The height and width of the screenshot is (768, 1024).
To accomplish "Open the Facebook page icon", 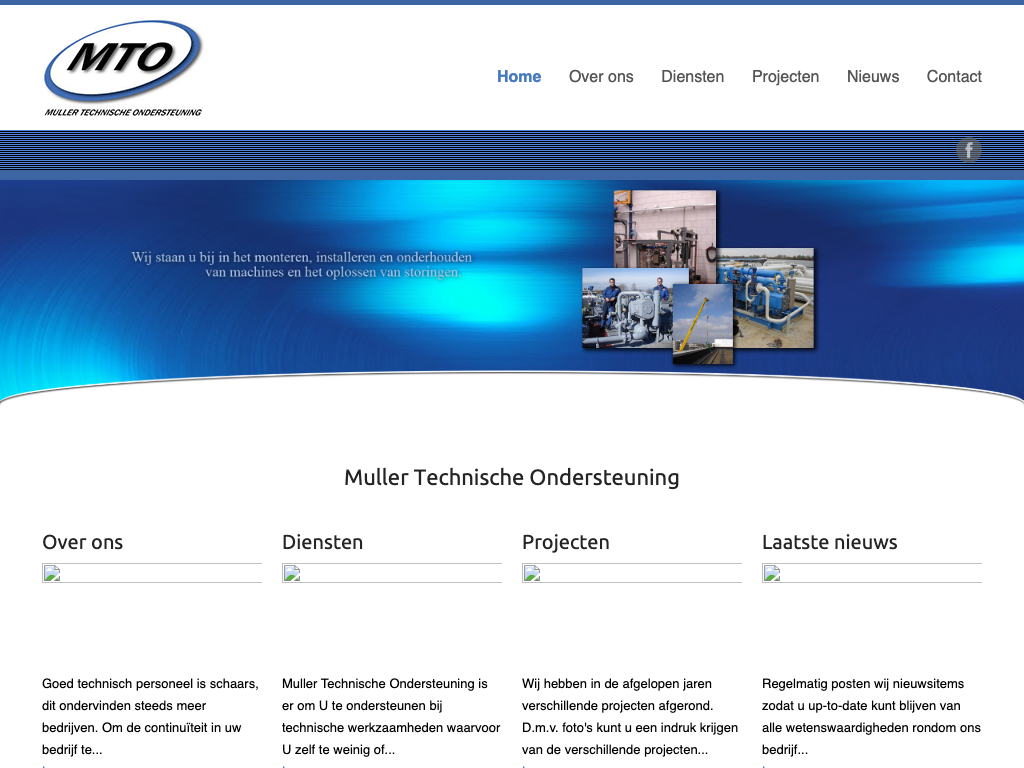I will tap(968, 151).
